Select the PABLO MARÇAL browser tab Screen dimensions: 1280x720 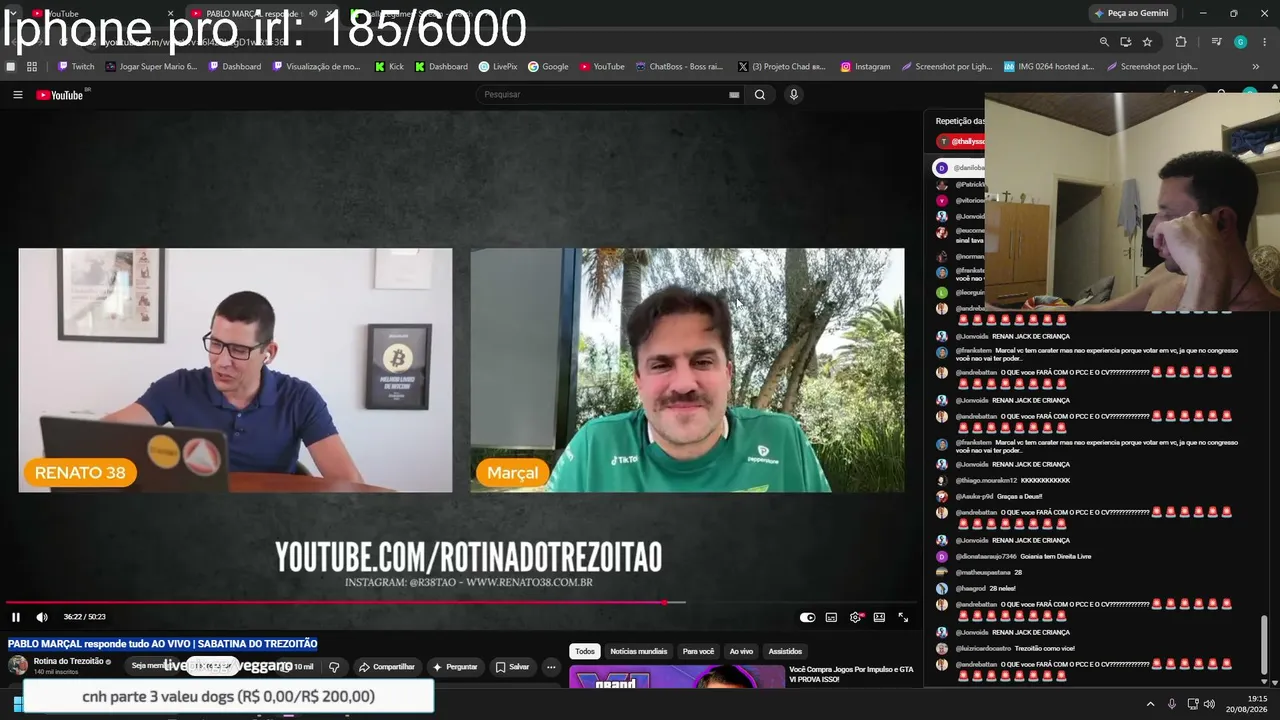tap(262, 14)
